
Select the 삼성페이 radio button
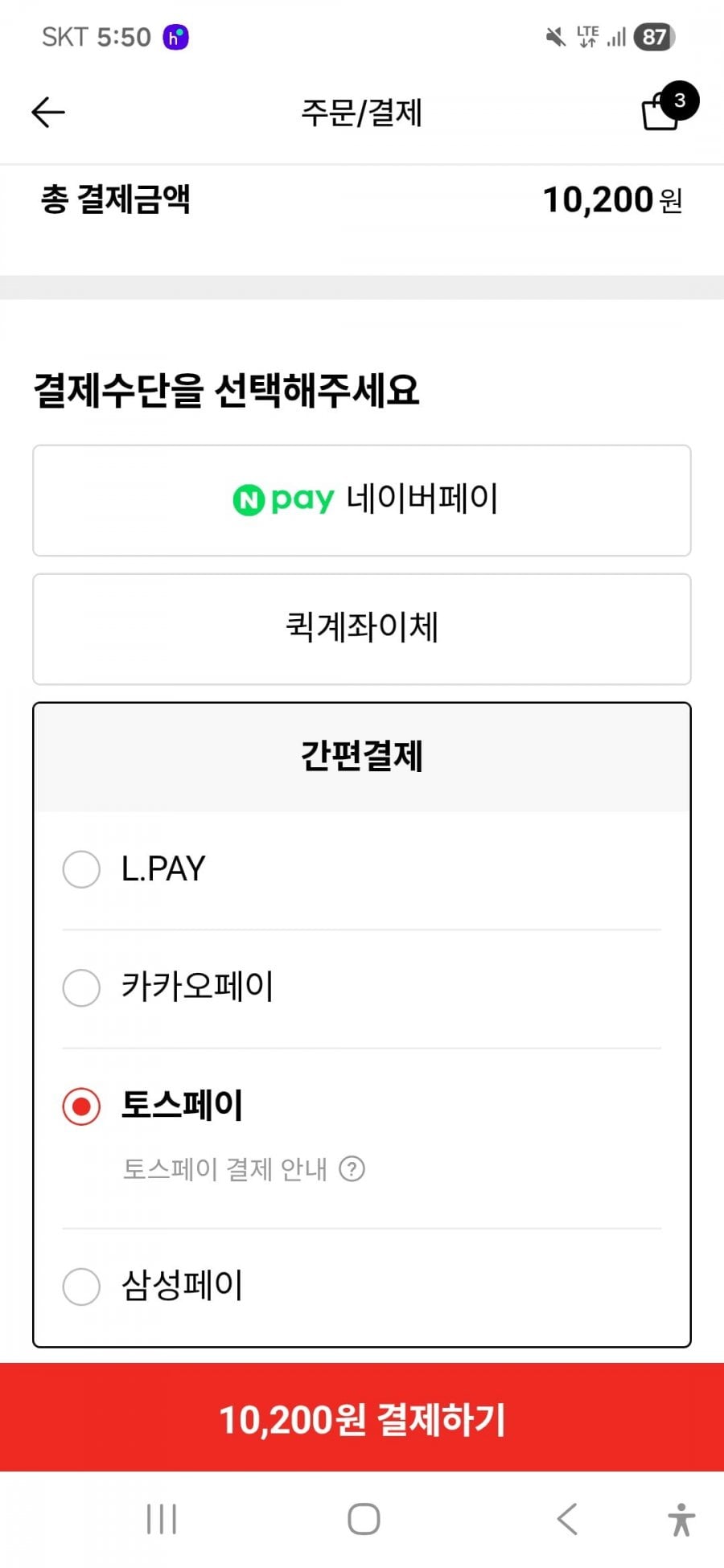click(x=81, y=1286)
